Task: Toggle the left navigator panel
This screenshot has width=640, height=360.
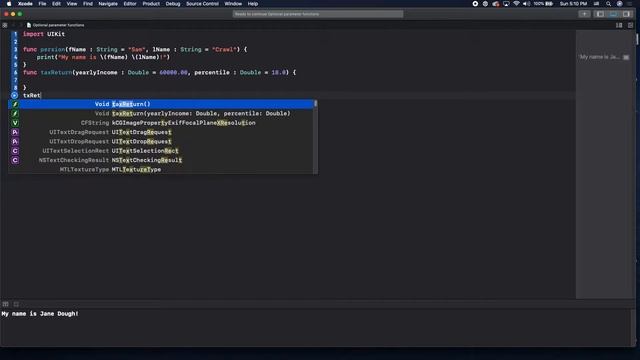Action: [x=600, y=14]
